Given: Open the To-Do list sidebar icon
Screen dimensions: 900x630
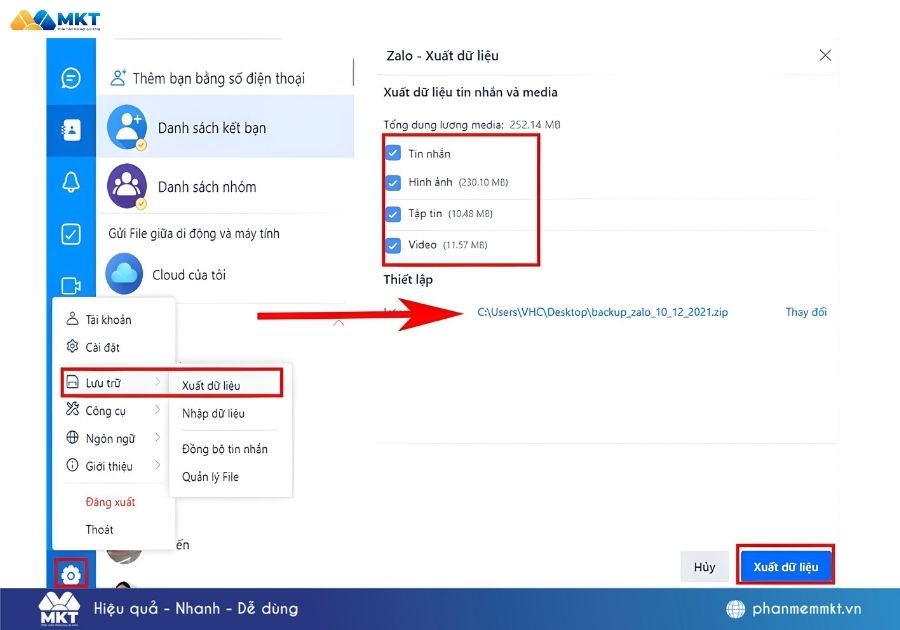Looking at the screenshot, I should 69,230.
